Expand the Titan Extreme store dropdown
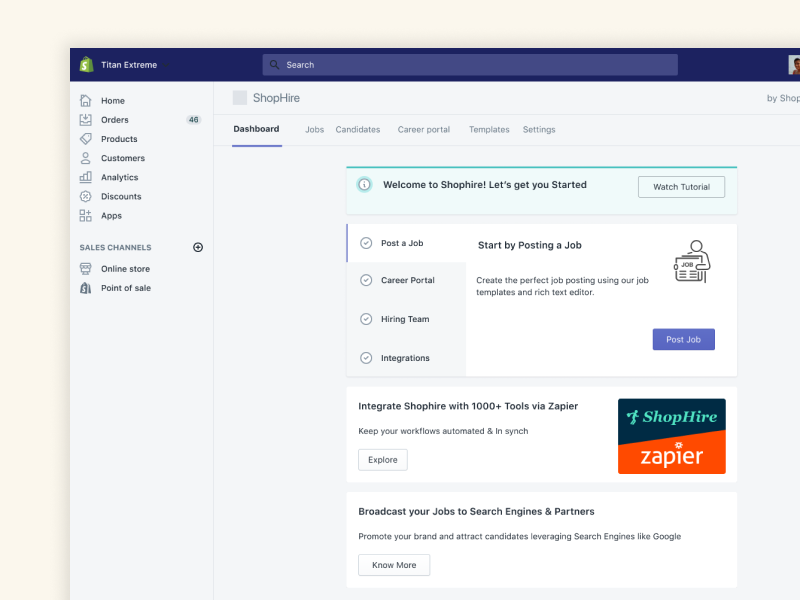The width and height of the screenshot is (800, 600). (166, 65)
